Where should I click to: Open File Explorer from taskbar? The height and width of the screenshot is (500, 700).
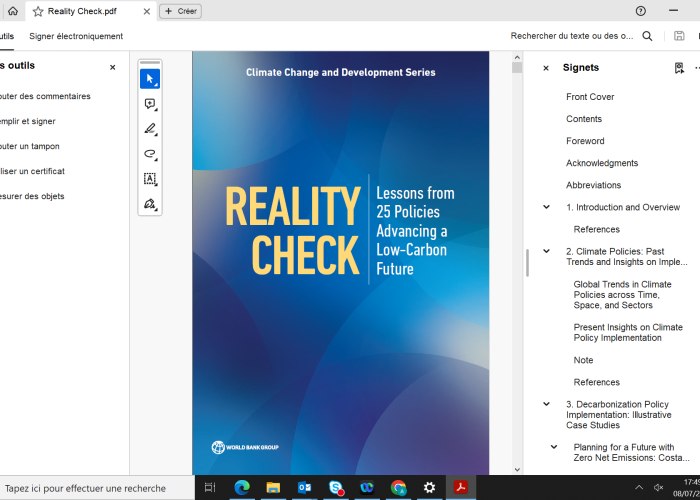click(x=273, y=488)
